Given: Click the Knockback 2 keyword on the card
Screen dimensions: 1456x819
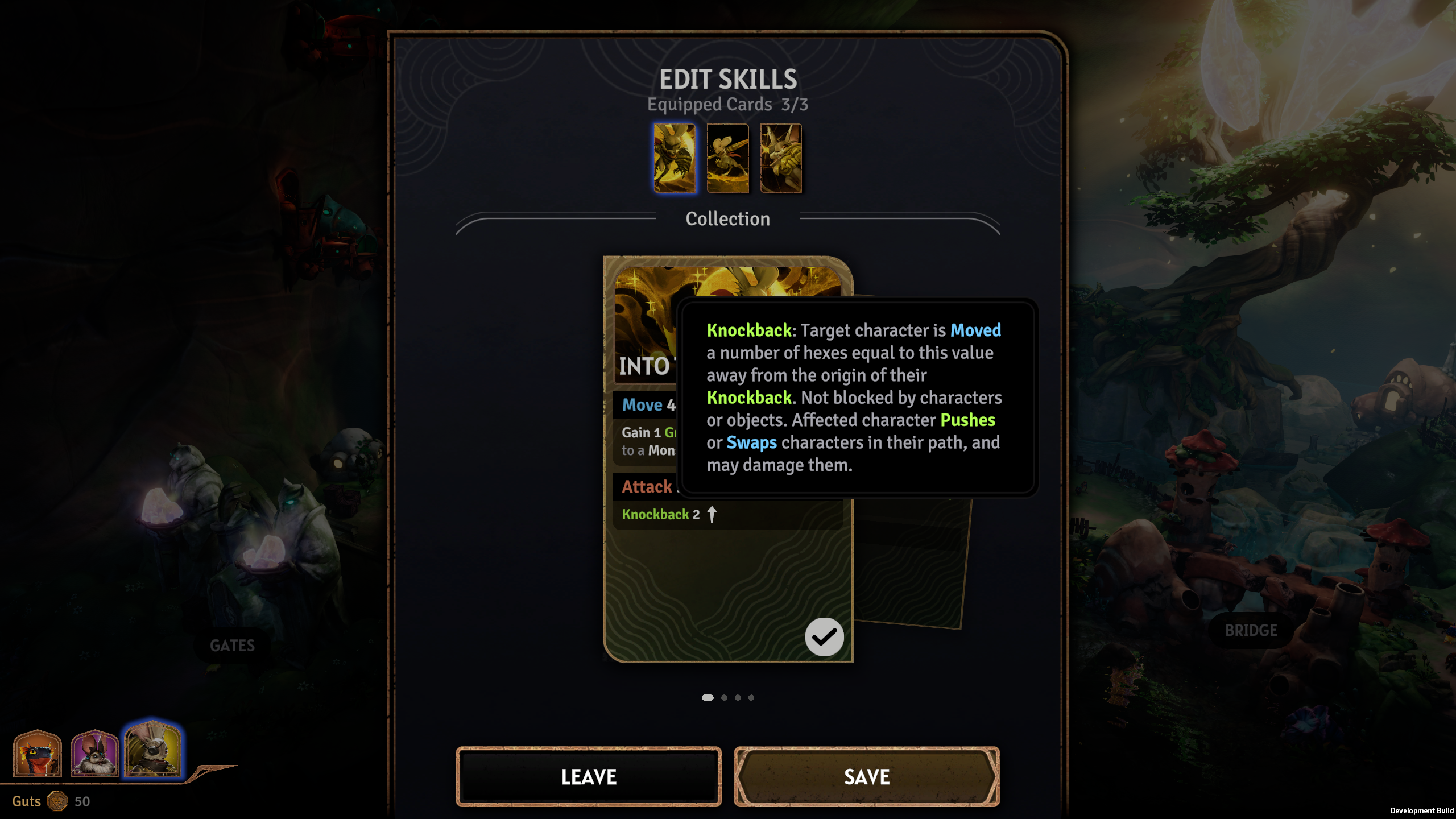Looking at the screenshot, I should coord(661,514).
